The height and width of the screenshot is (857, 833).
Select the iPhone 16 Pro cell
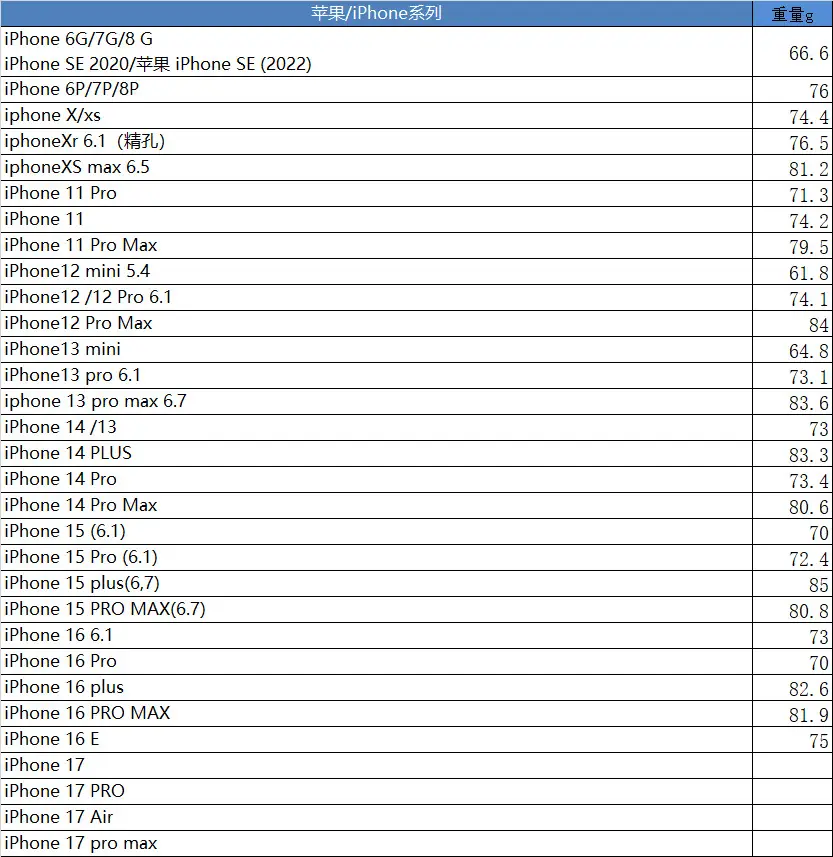coord(376,661)
